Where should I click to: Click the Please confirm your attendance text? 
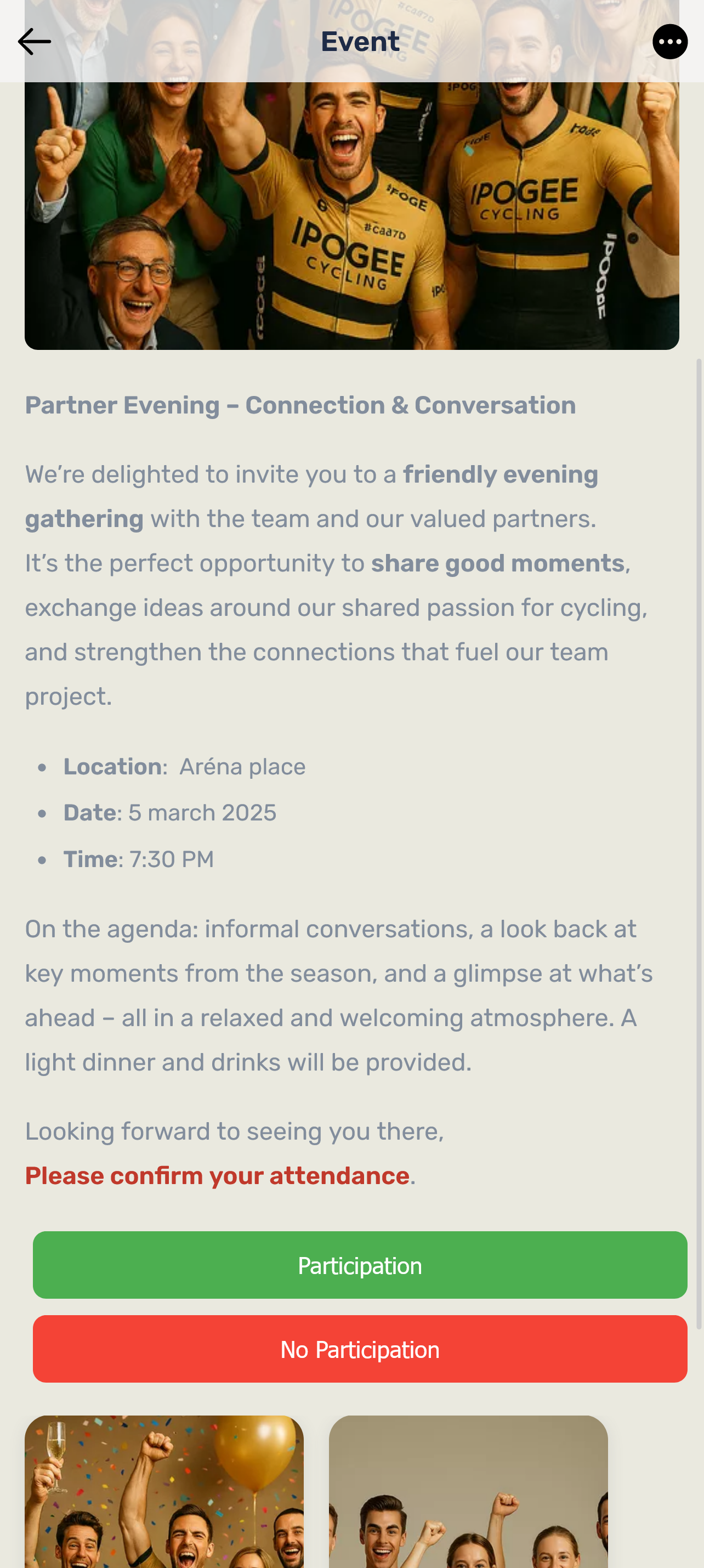point(217,1176)
